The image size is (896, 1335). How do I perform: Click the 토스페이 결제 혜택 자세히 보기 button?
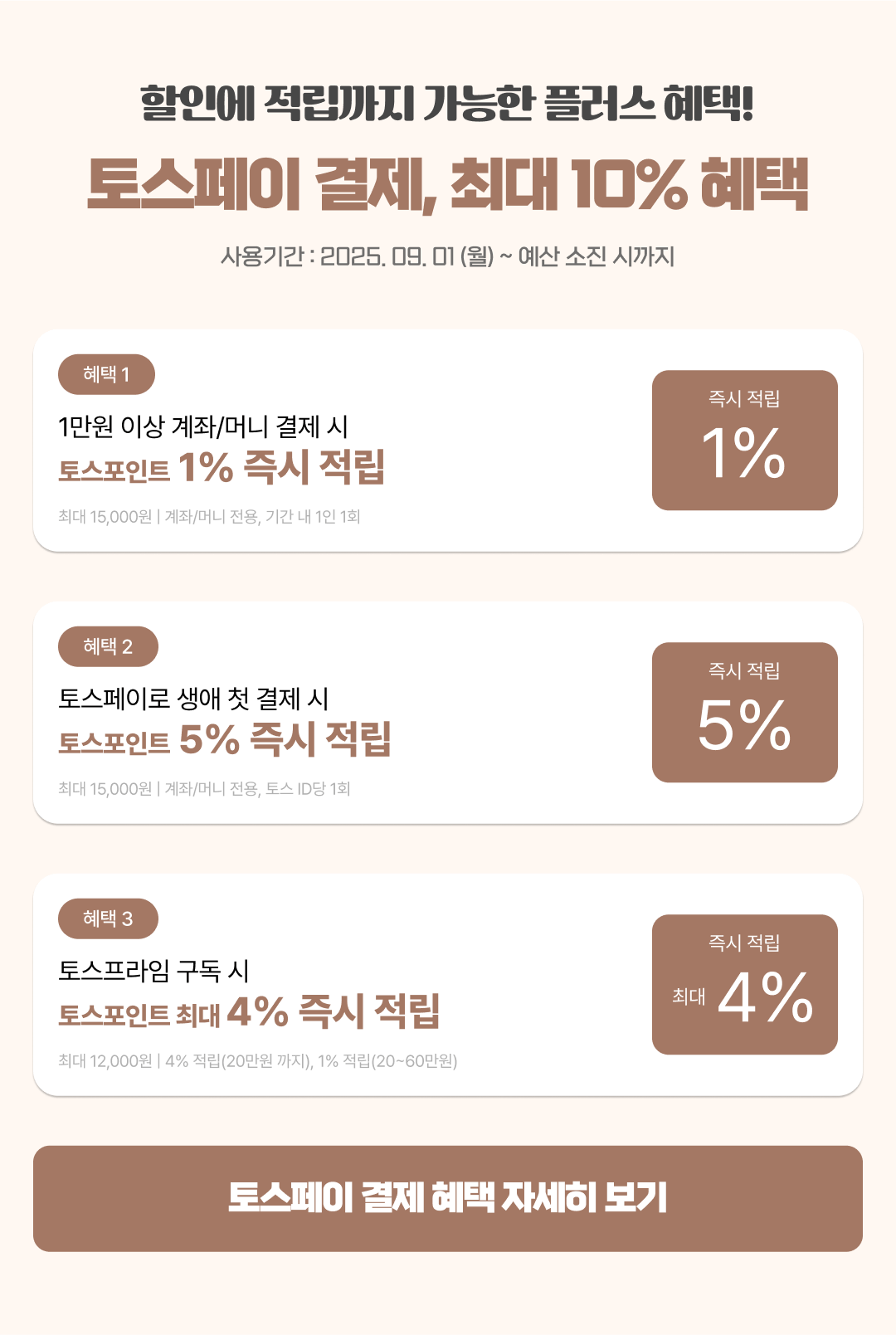(448, 1198)
